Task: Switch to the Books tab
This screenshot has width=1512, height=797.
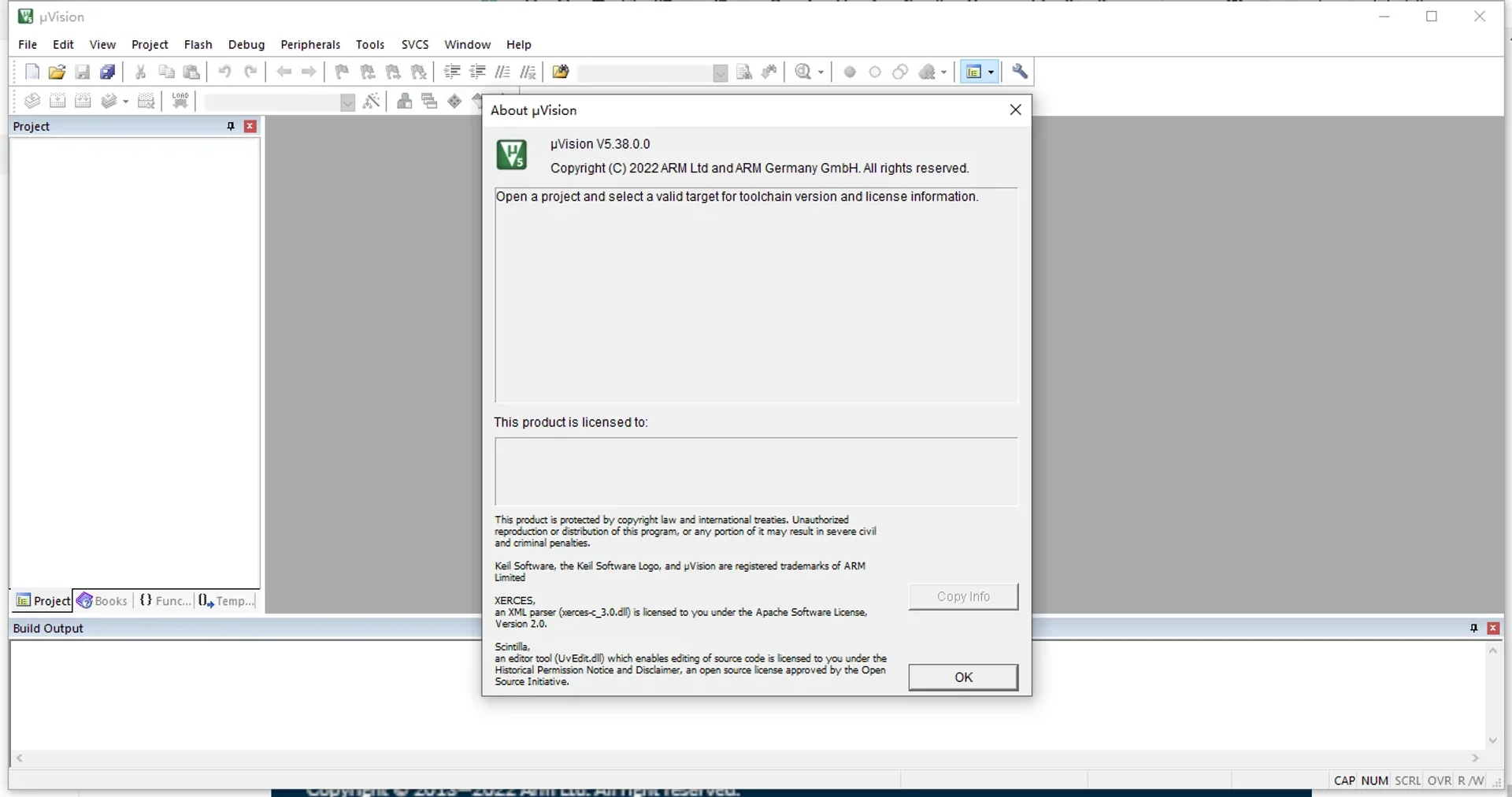Action: (x=102, y=601)
